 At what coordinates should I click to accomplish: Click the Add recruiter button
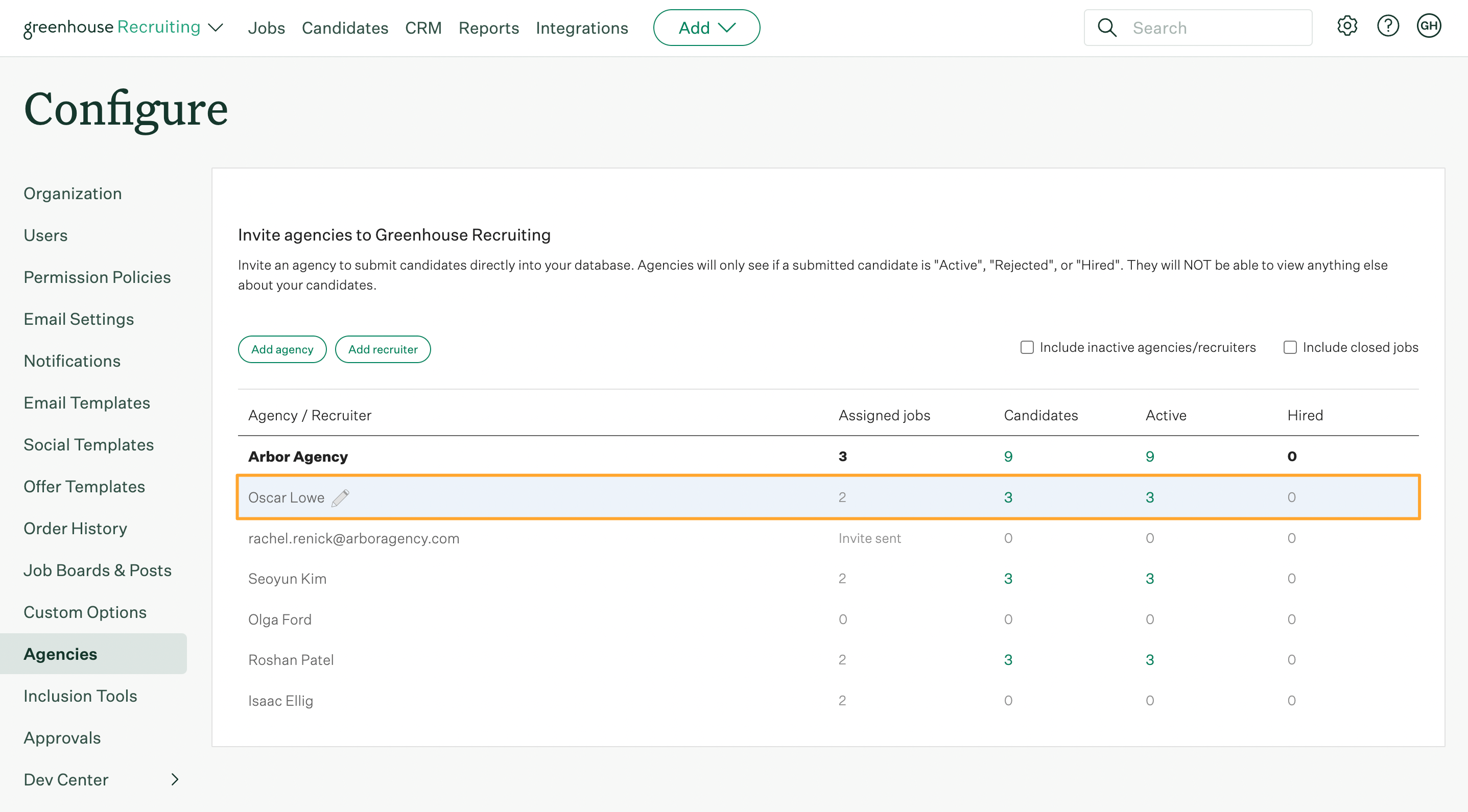pos(383,349)
